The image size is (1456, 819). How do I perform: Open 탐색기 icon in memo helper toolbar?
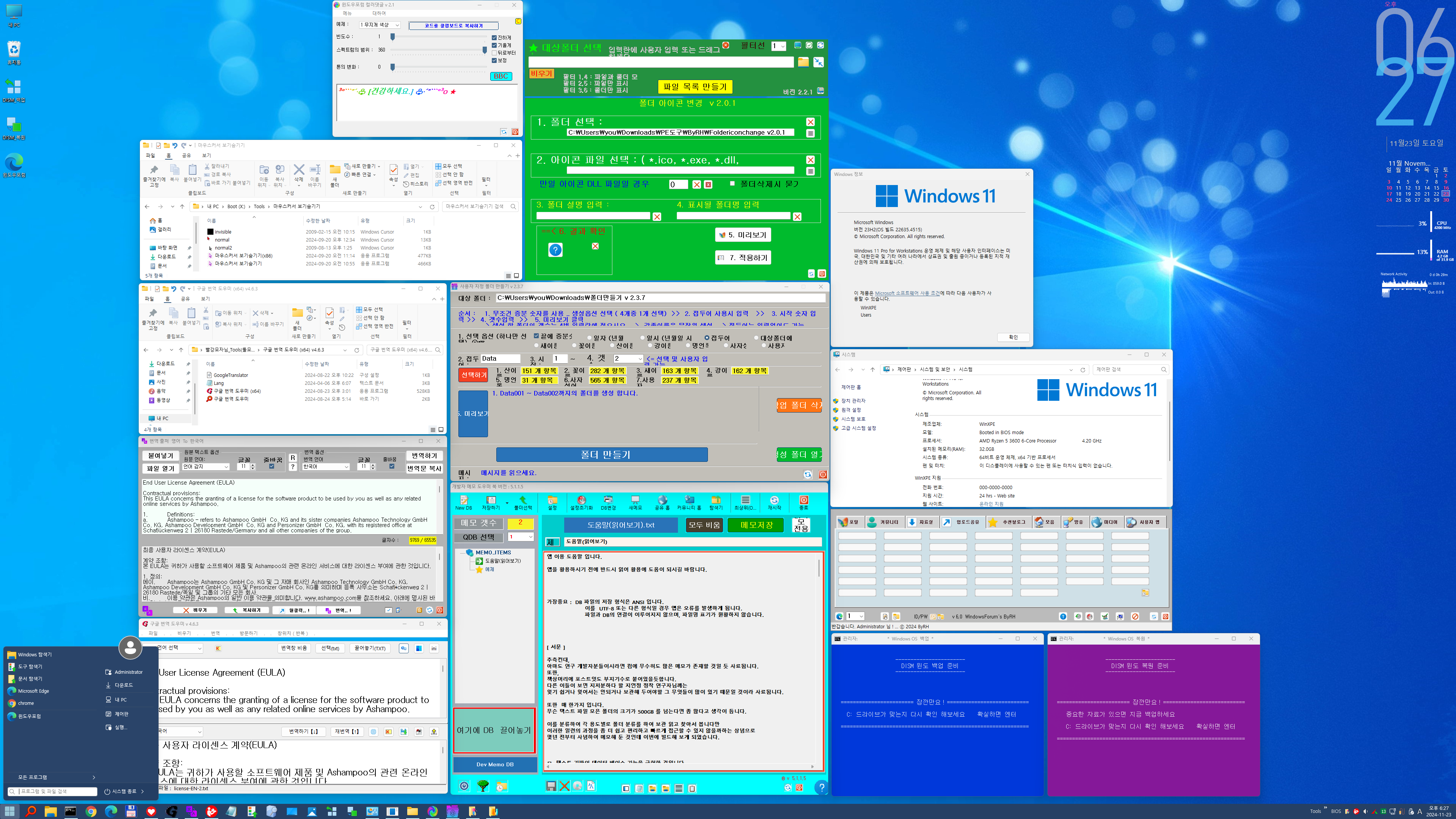pyautogui.click(x=716, y=502)
